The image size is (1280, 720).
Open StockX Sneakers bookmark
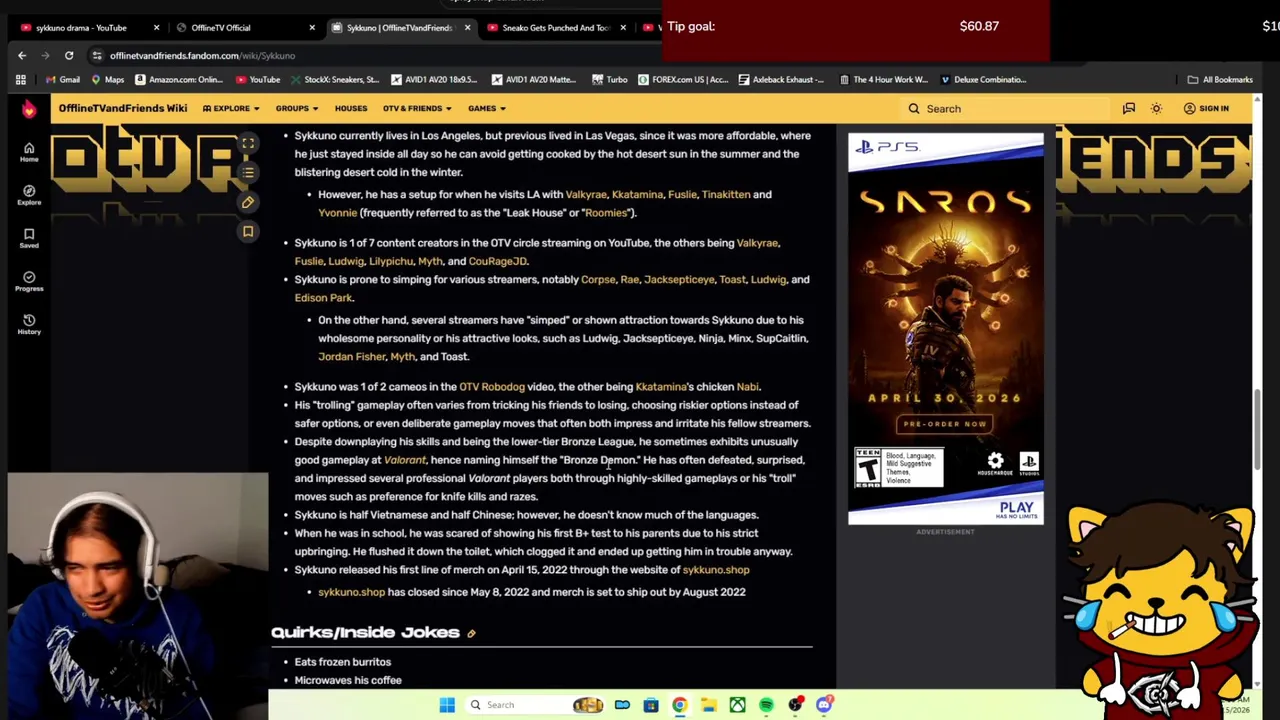pyautogui.click(x=335, y=80)
